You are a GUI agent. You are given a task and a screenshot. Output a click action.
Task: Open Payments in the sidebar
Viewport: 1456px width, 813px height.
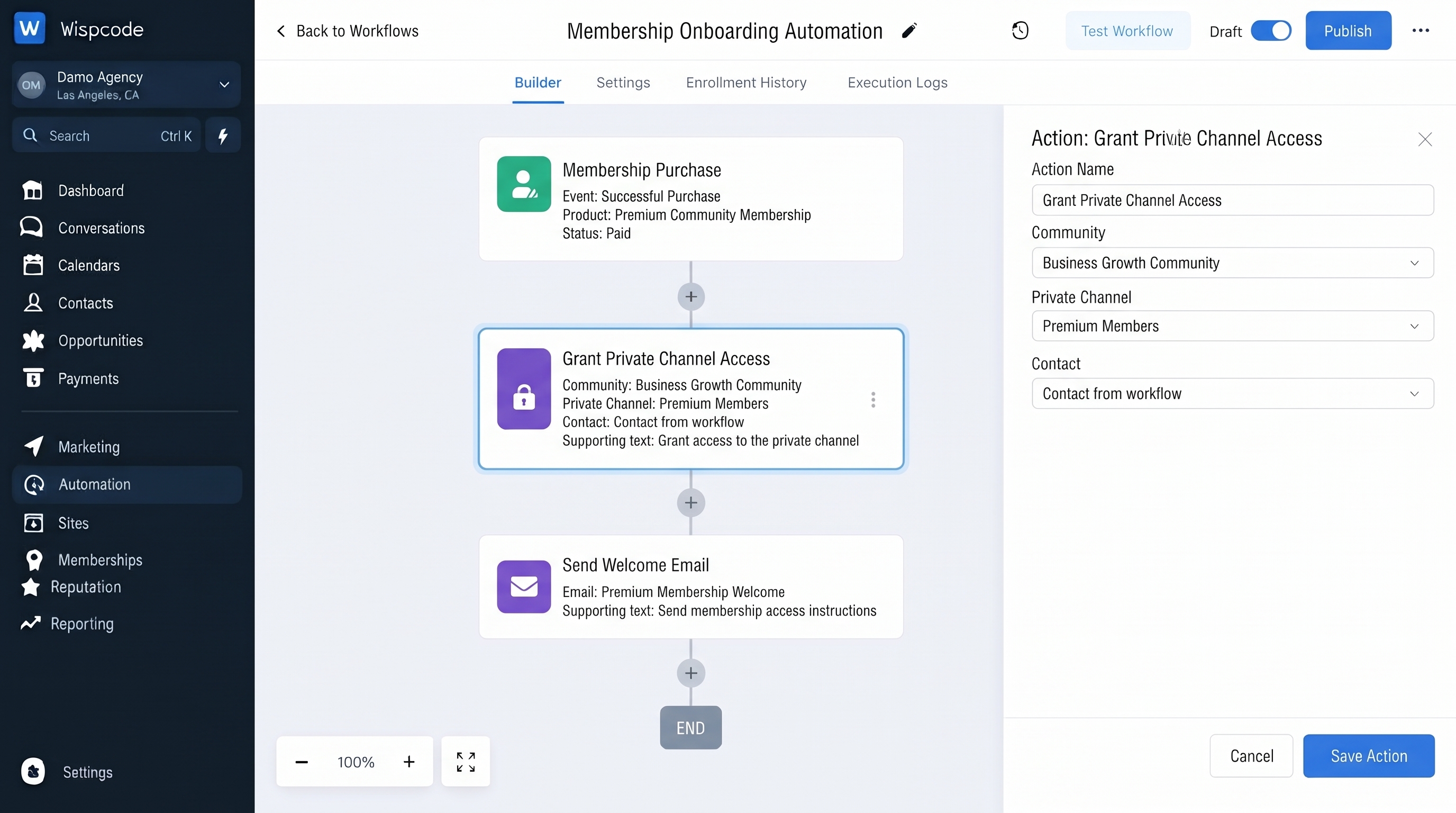(x=70, y=378)
